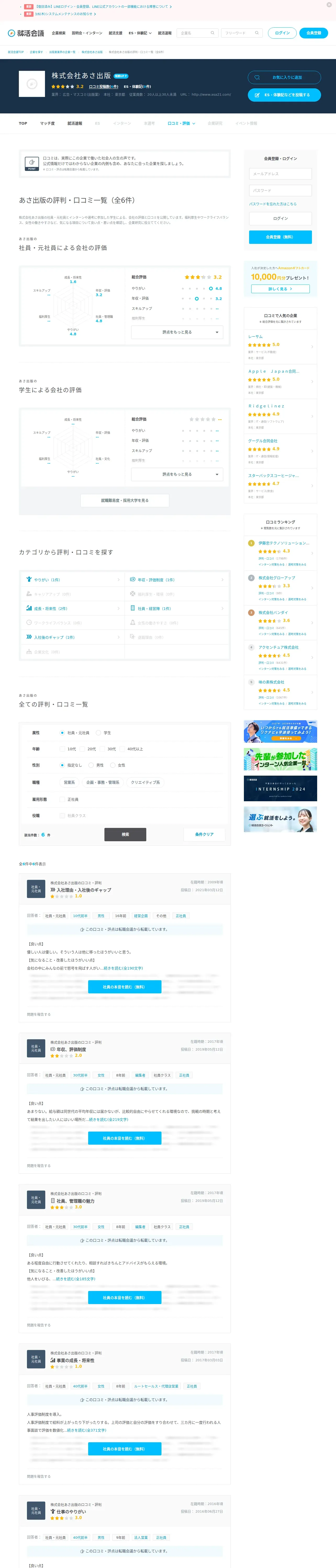Check the 30代 age checkbox
Viewport: 336px width, 1568px height.
tap(102, 749)
